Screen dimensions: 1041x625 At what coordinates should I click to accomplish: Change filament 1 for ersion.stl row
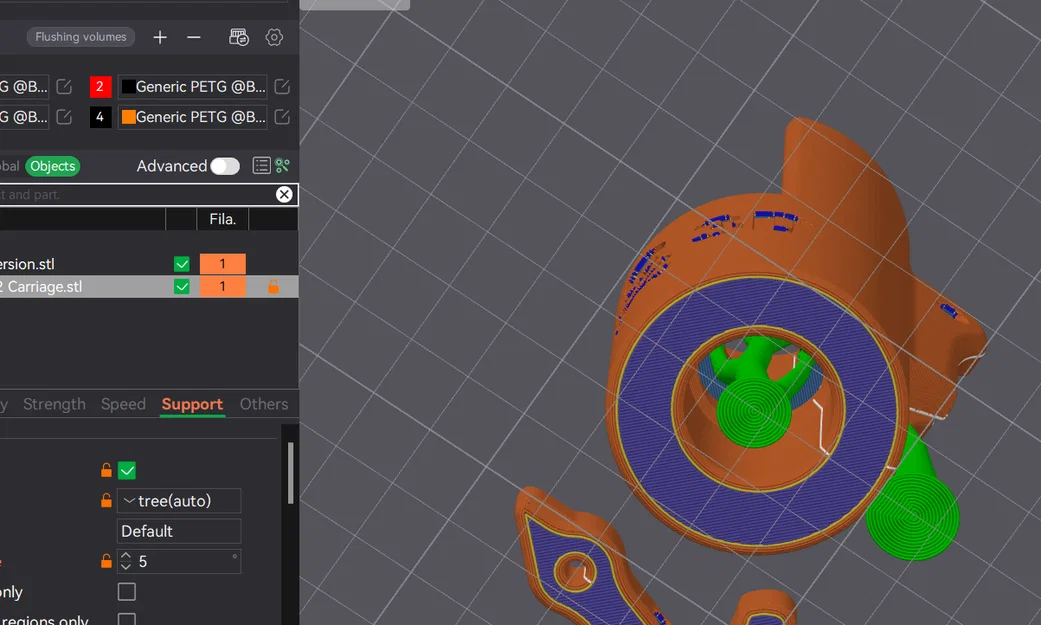[x=222, y=264]
